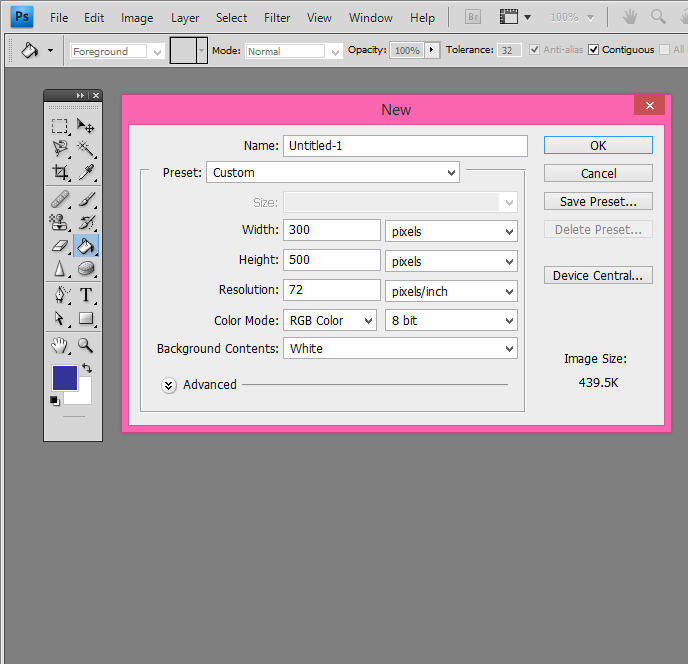Open the Height units dropdown

451,261
